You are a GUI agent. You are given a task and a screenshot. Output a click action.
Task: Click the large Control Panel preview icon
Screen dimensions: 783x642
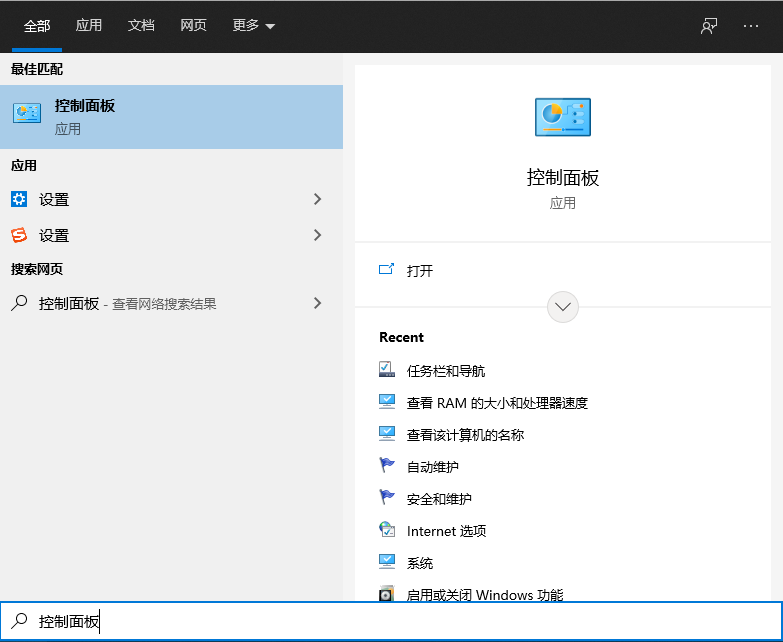click(562, 117)
